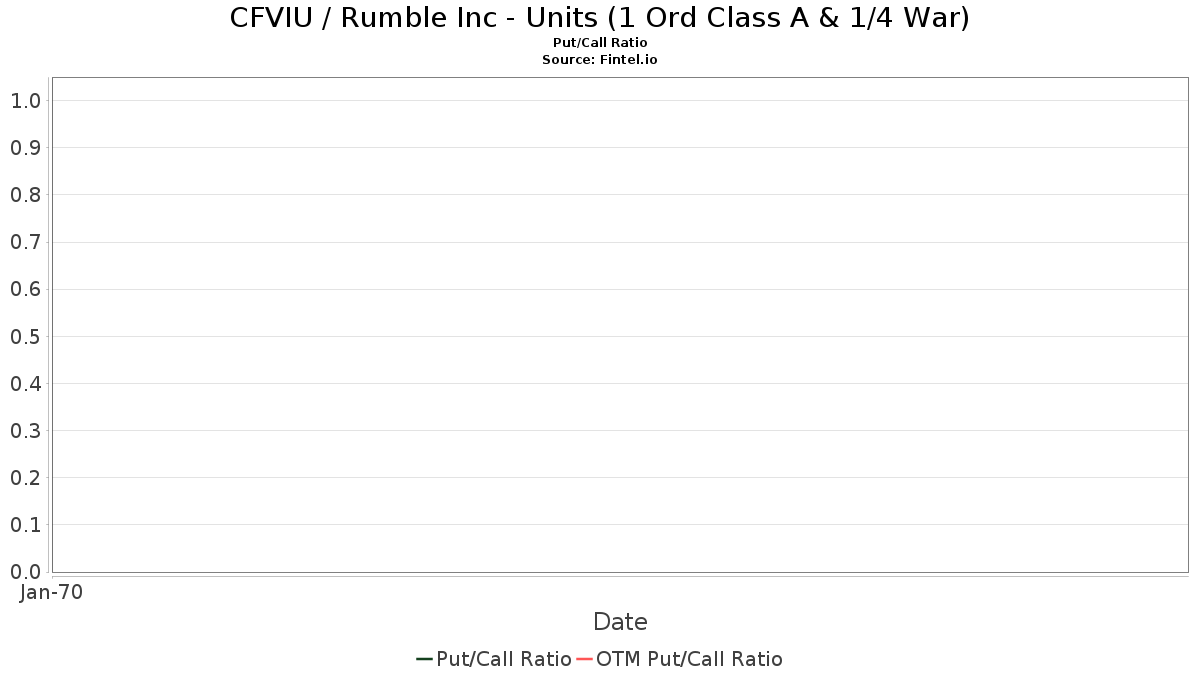Click the dark green Put/Call Ratio legend line
The image size is (1200, 675).
point(425,659)
